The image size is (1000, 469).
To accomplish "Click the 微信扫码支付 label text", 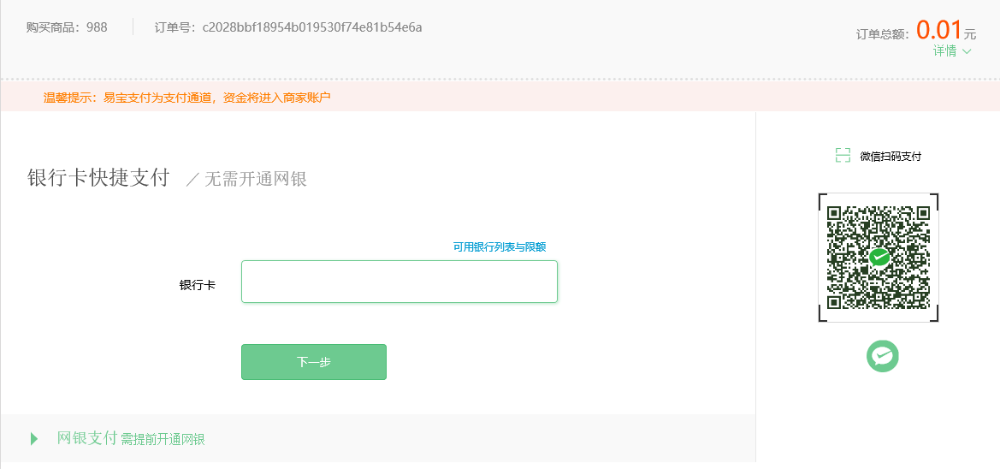I will pos(890,156).
